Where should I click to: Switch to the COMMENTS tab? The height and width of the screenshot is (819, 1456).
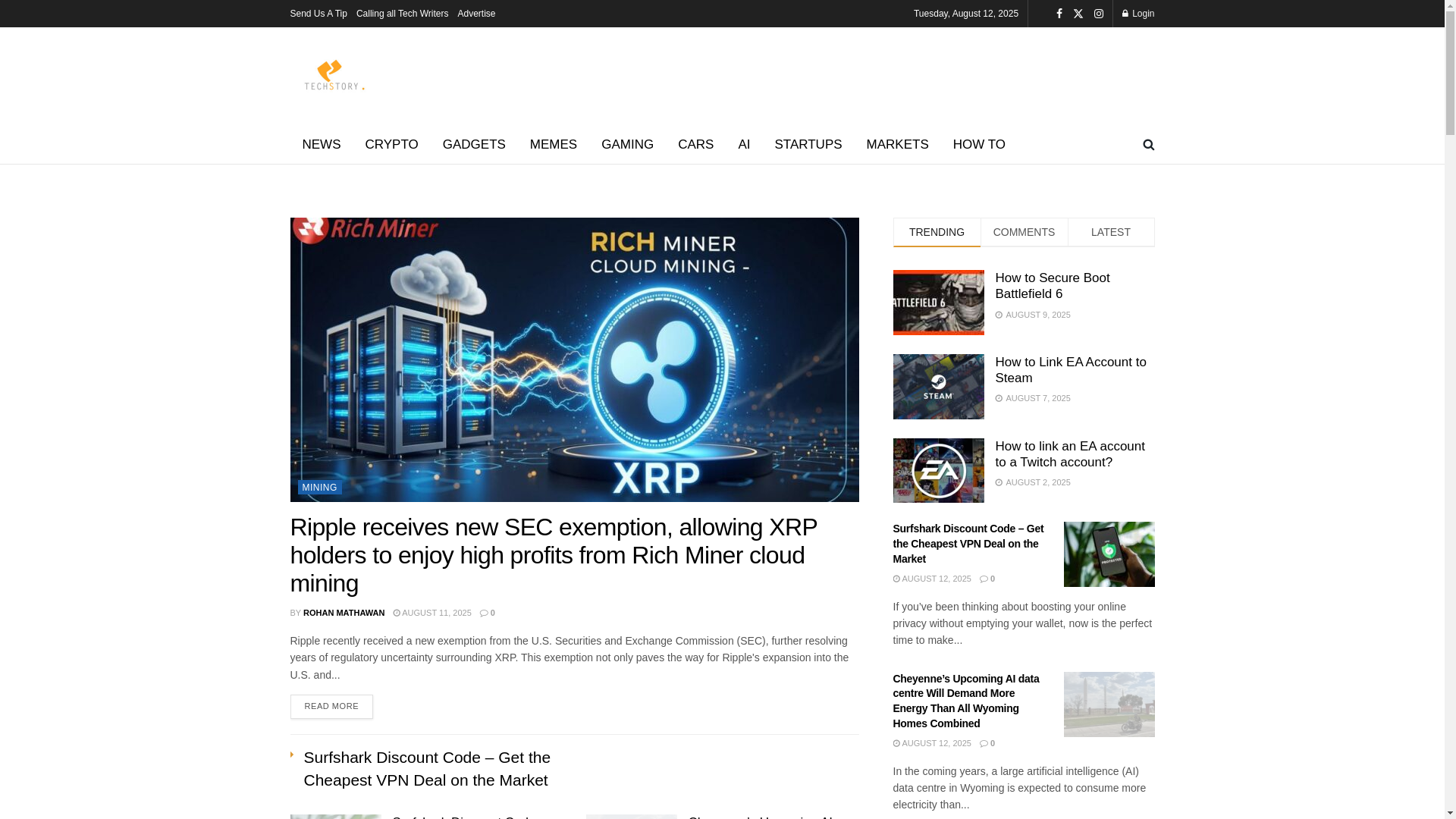(1024, 232)
